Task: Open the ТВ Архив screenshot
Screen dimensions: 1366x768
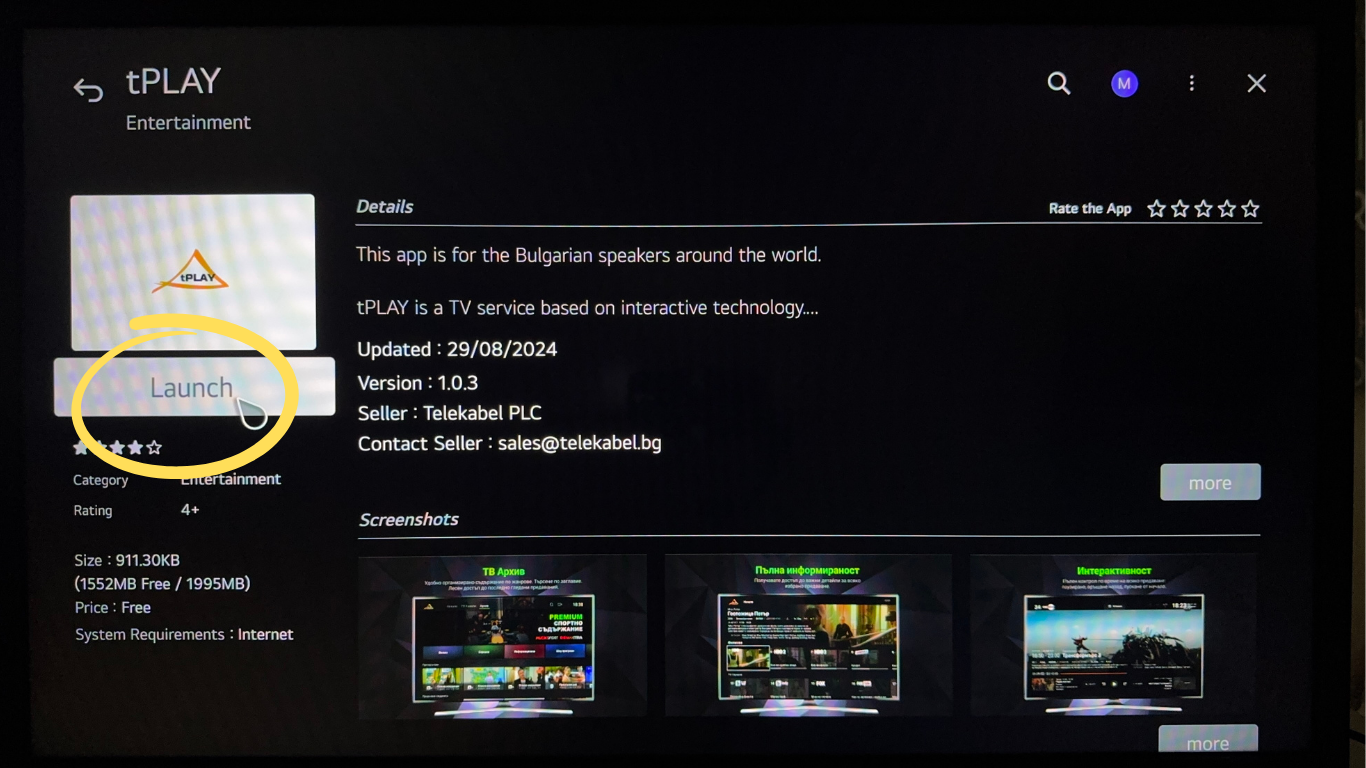Action: click(502, 635)
